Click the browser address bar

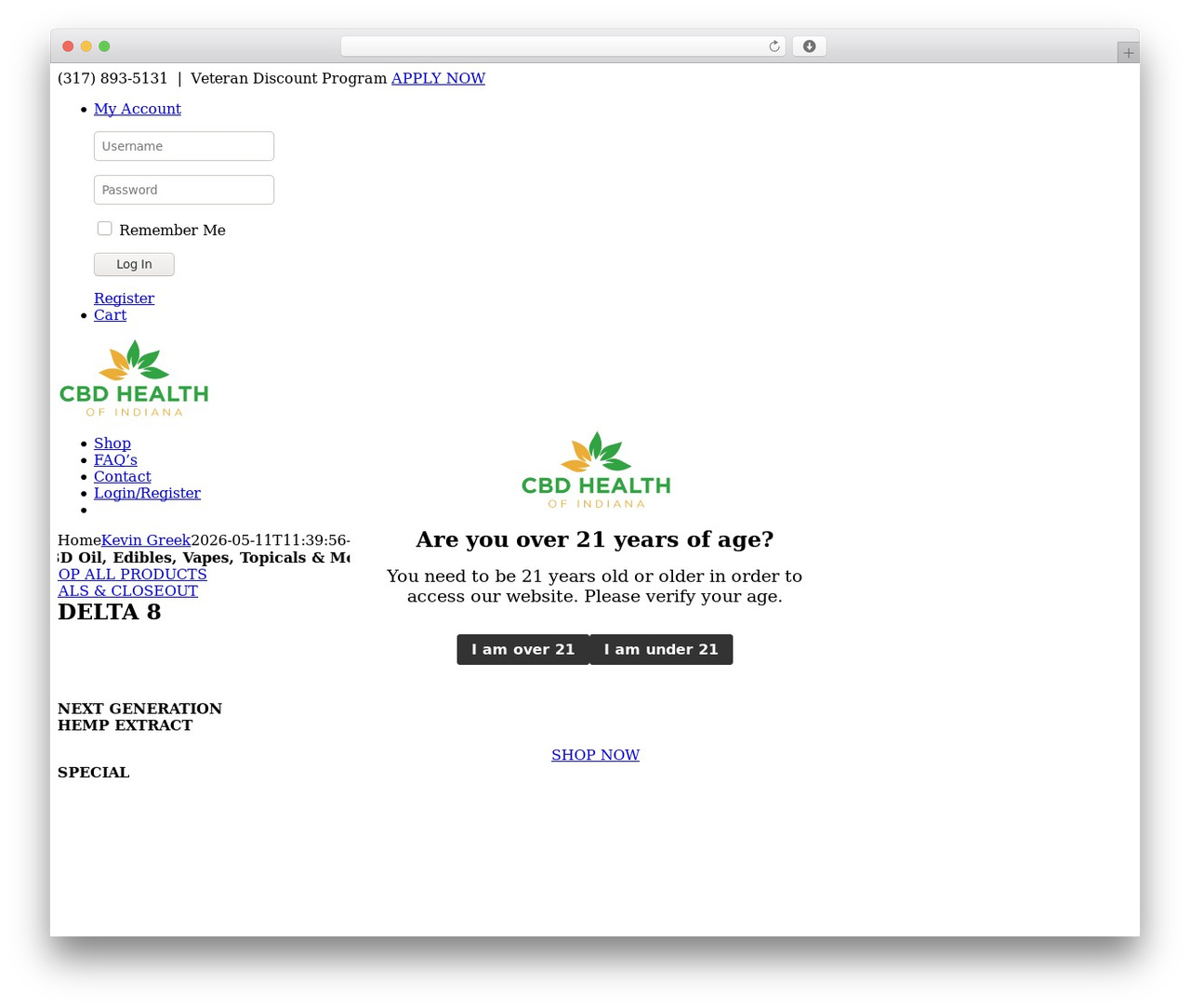tap(562, 46)
